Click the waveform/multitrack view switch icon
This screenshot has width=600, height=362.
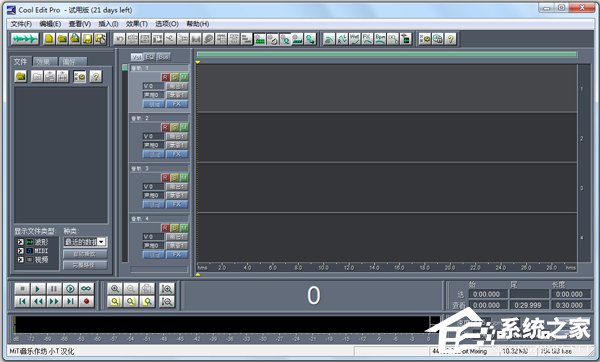(25, 39)
